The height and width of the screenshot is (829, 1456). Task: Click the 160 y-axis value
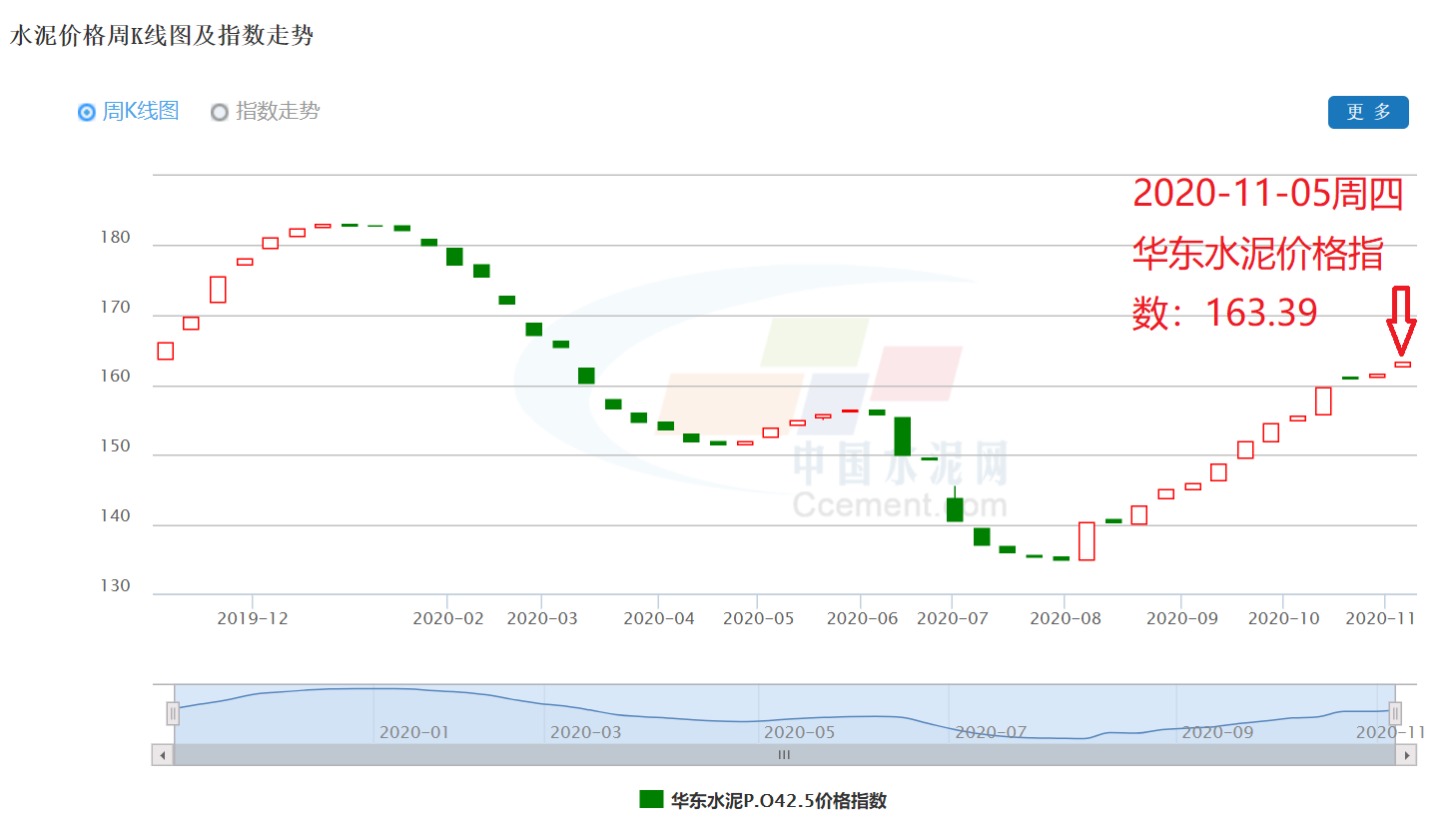(x=116, y=377)
